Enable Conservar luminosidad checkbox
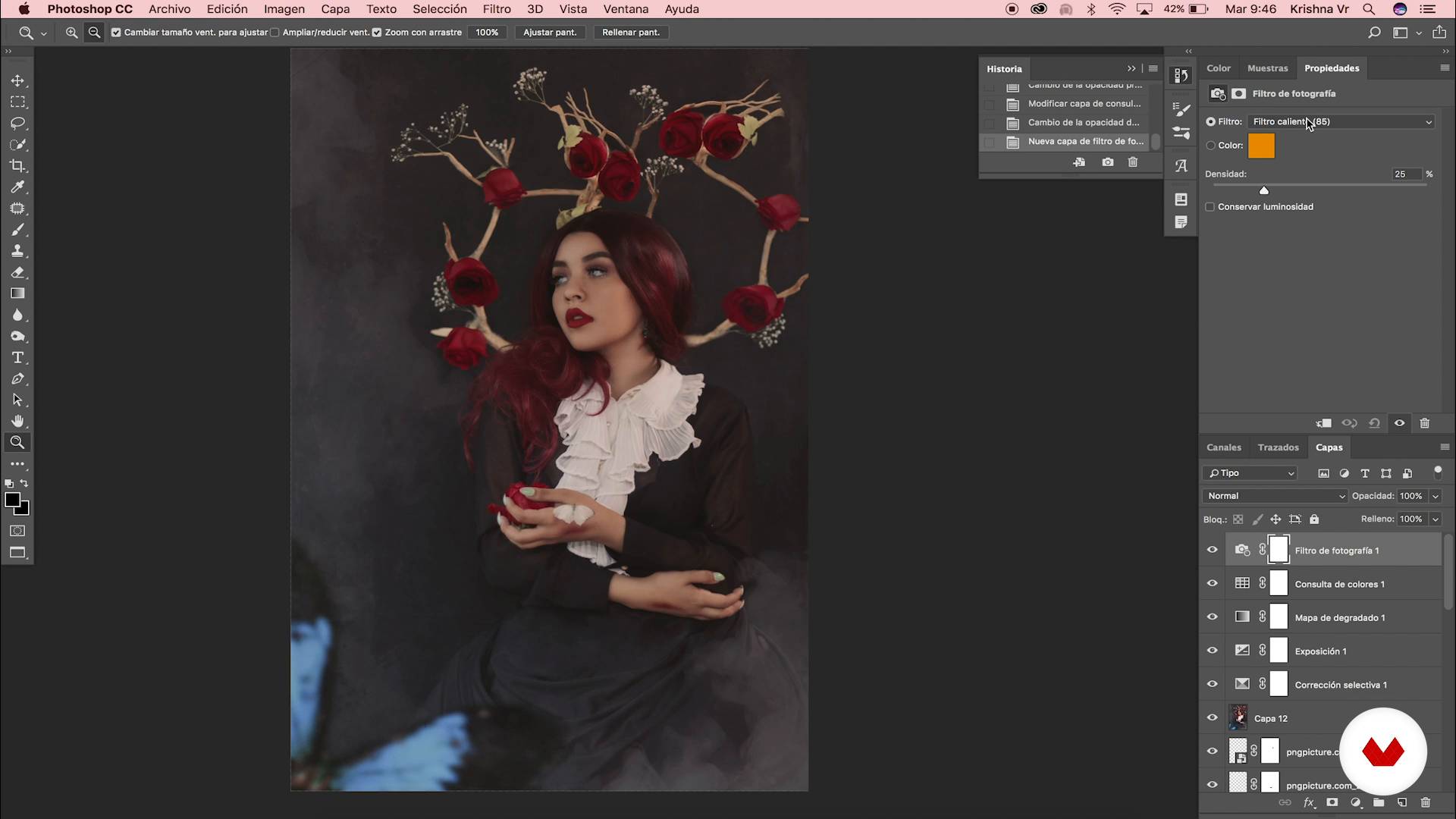 (x=1210, y=207)
